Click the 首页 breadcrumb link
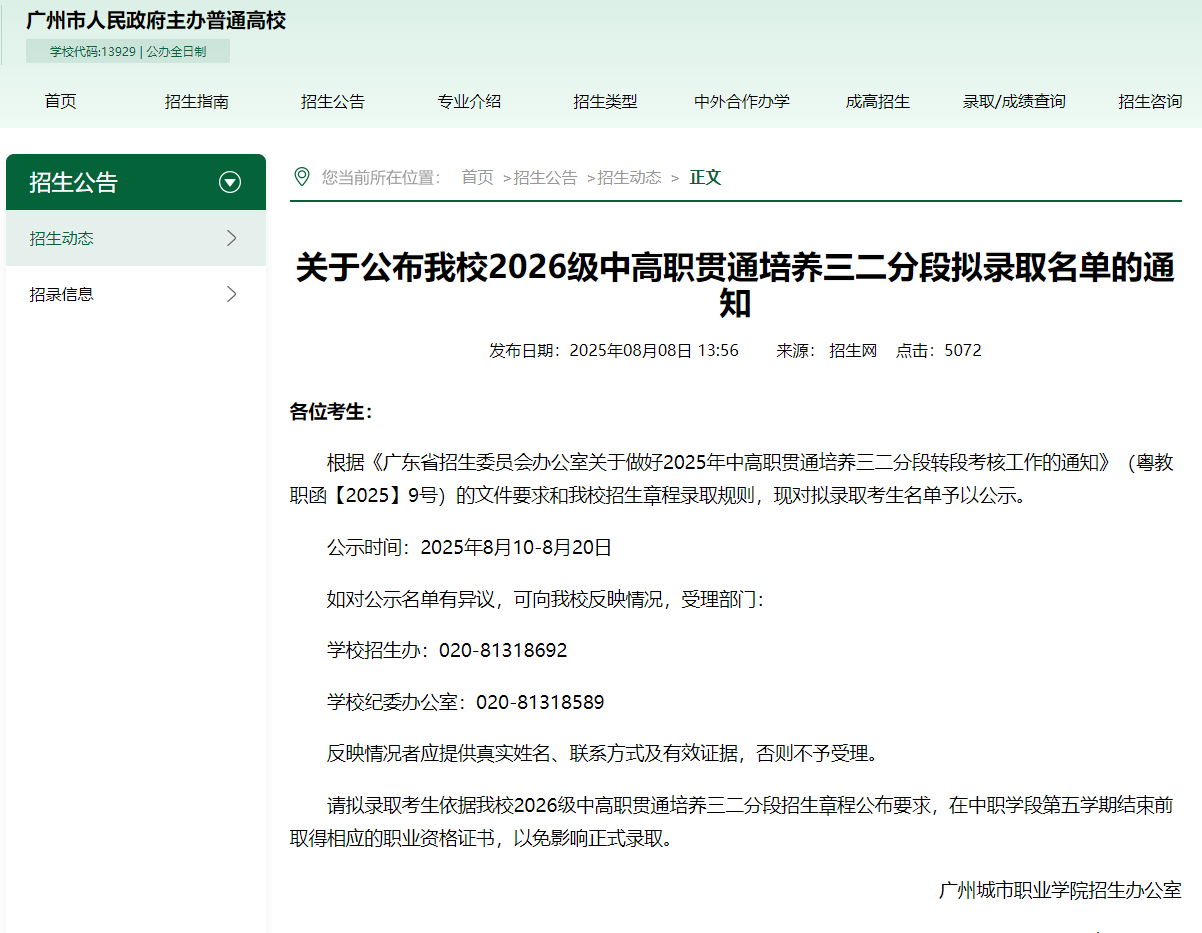Image resolution: width=1202 pixels, height=933 pixels. pos(477,176)
